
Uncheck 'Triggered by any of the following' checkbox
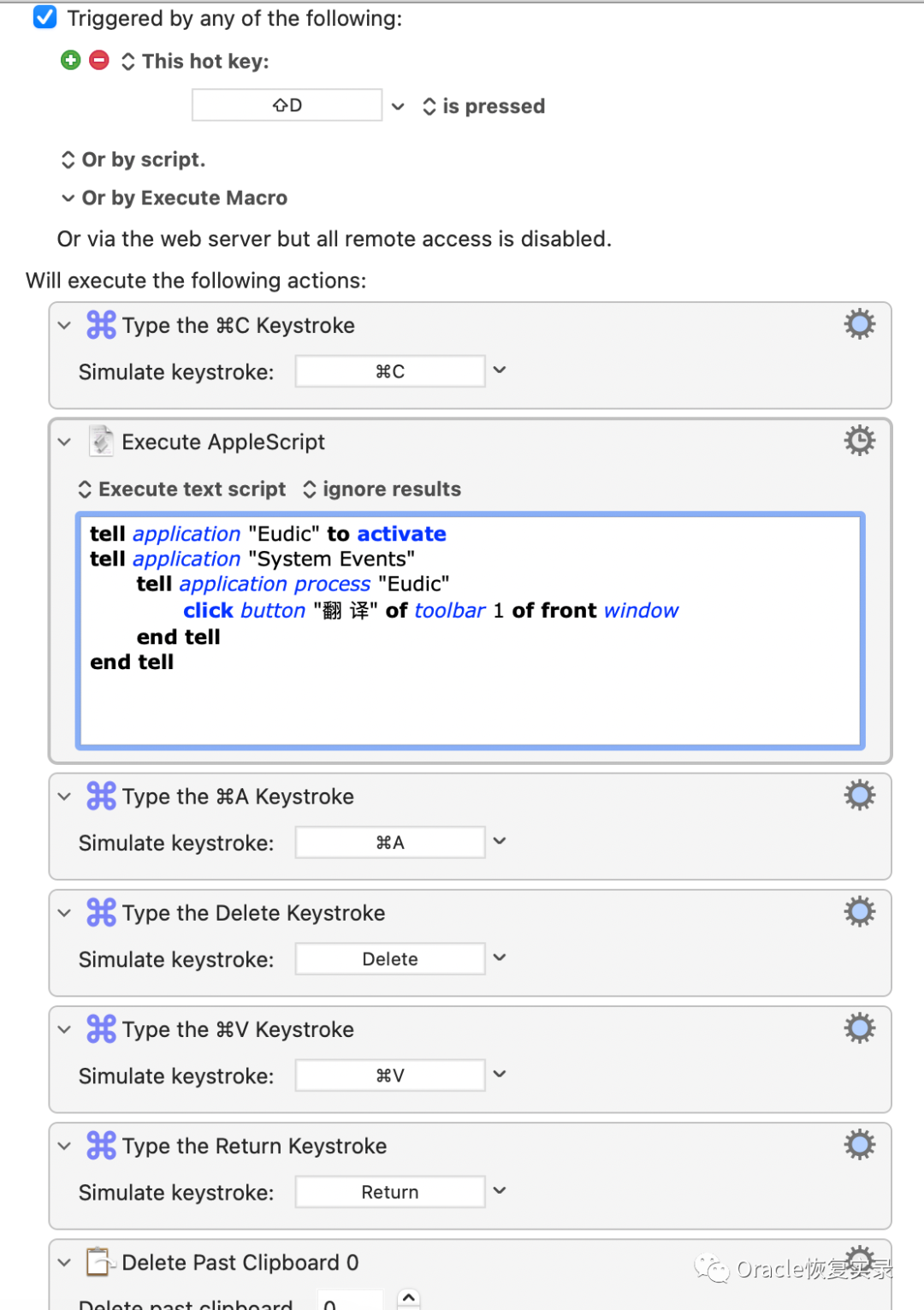45,17
